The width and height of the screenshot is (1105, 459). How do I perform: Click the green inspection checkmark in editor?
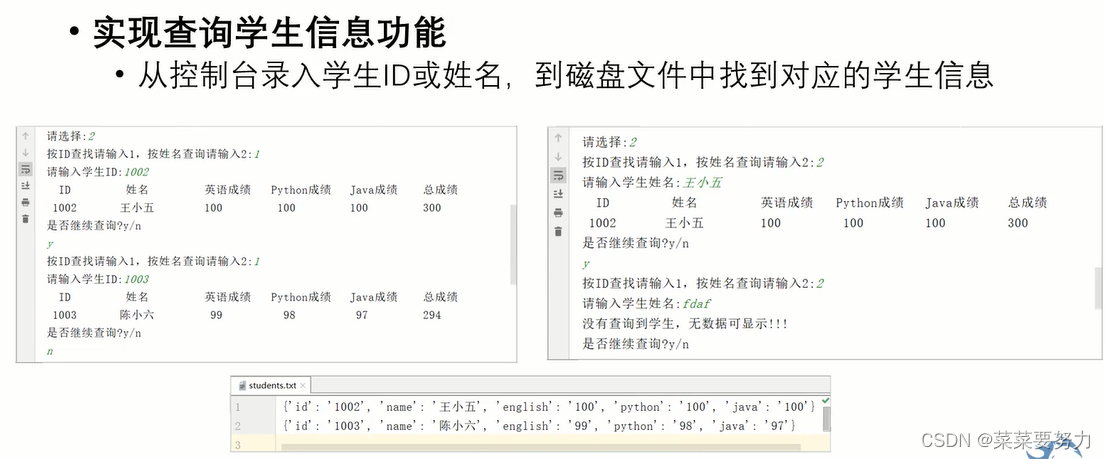pyautogui.click(x=826, y=401)
